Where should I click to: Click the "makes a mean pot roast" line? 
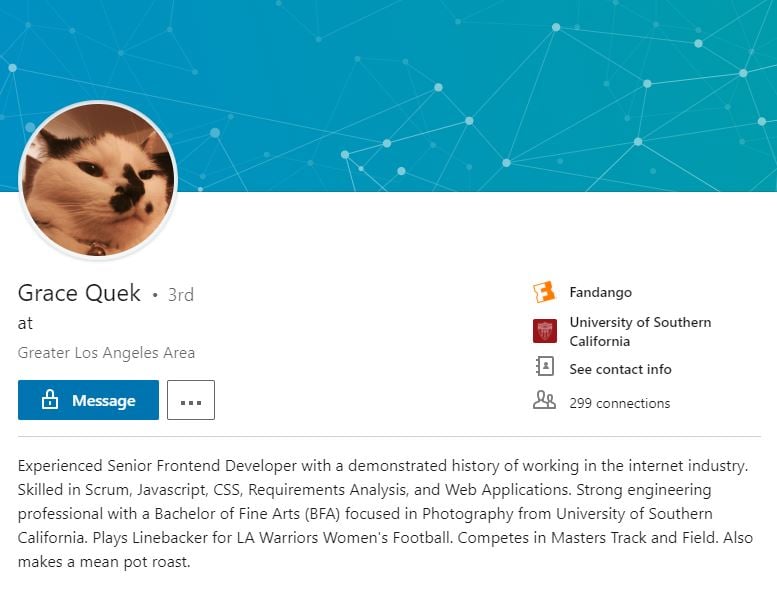point(104,562)
